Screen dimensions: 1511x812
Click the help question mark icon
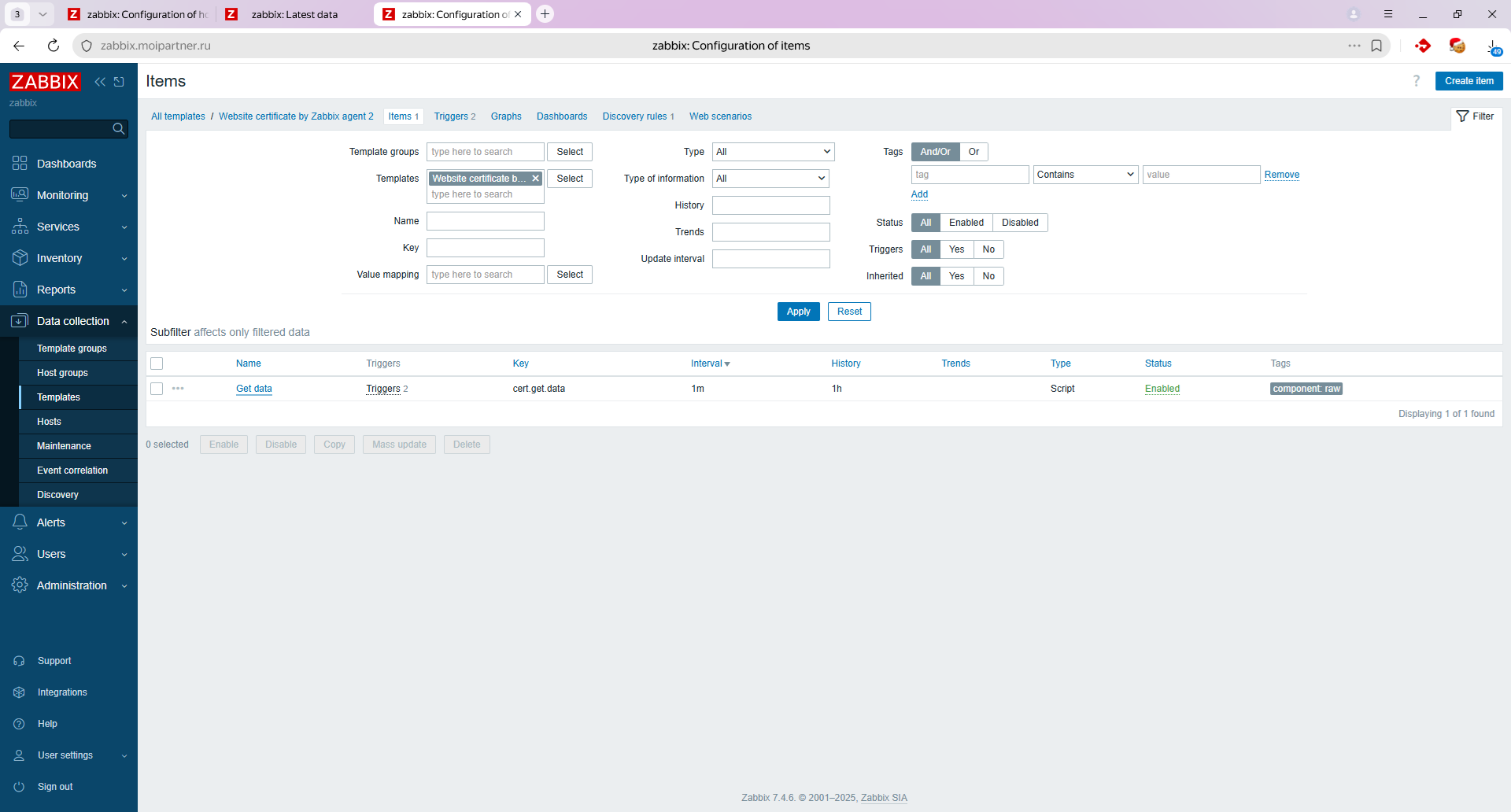[x=1417, y=81]
